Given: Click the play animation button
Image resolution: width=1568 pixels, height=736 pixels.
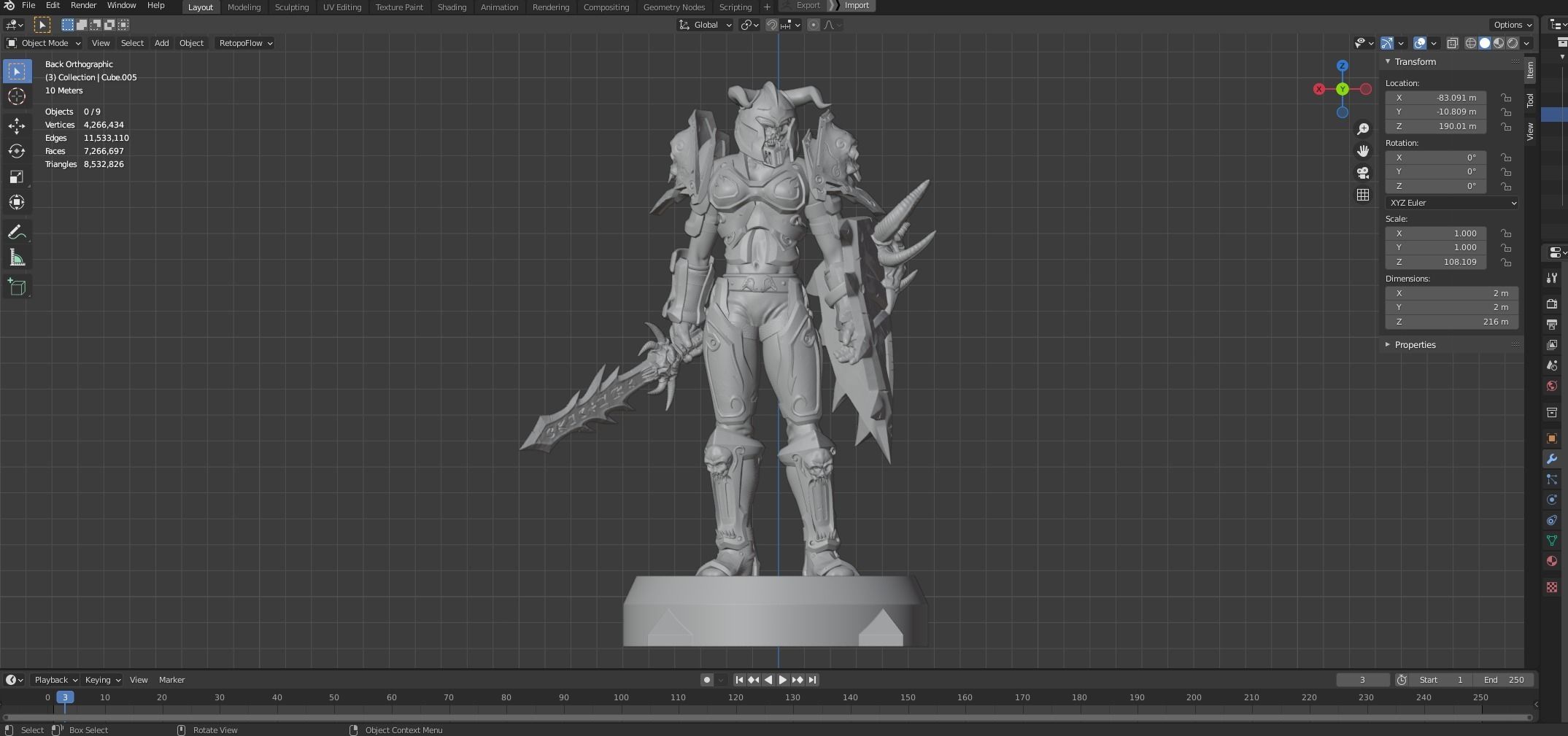Looking at the screenshot, I should [x=783, y=680].
